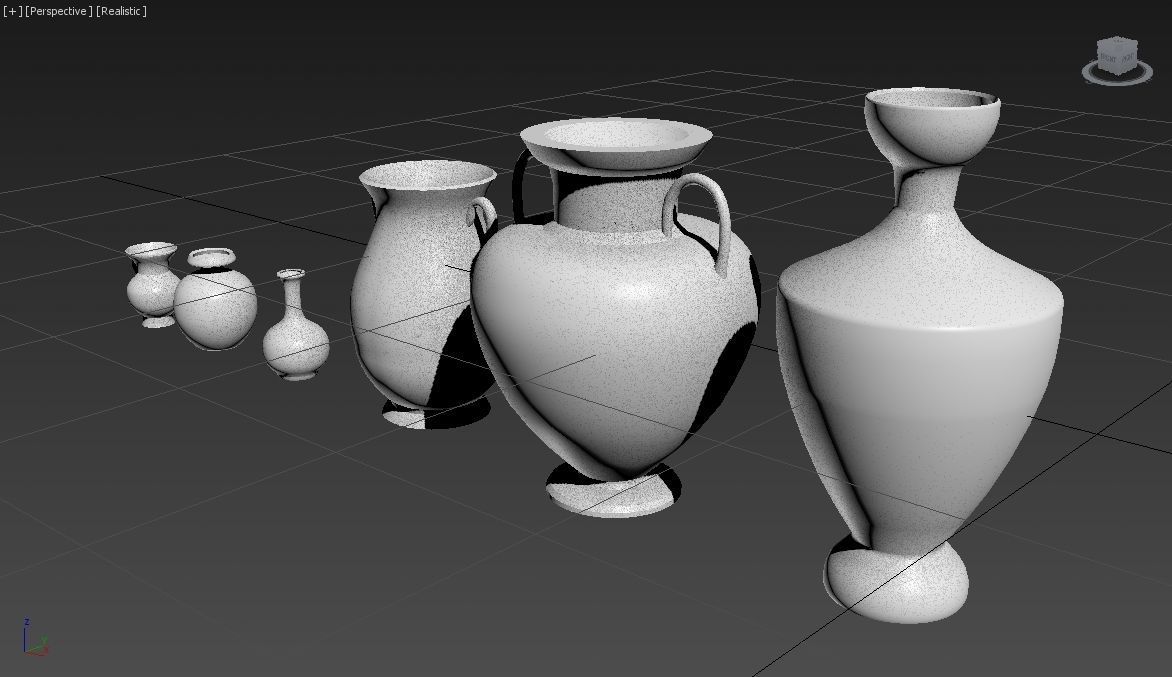
Task: Select the wide-mouthed jug with single handle
Action: (419, 295)
